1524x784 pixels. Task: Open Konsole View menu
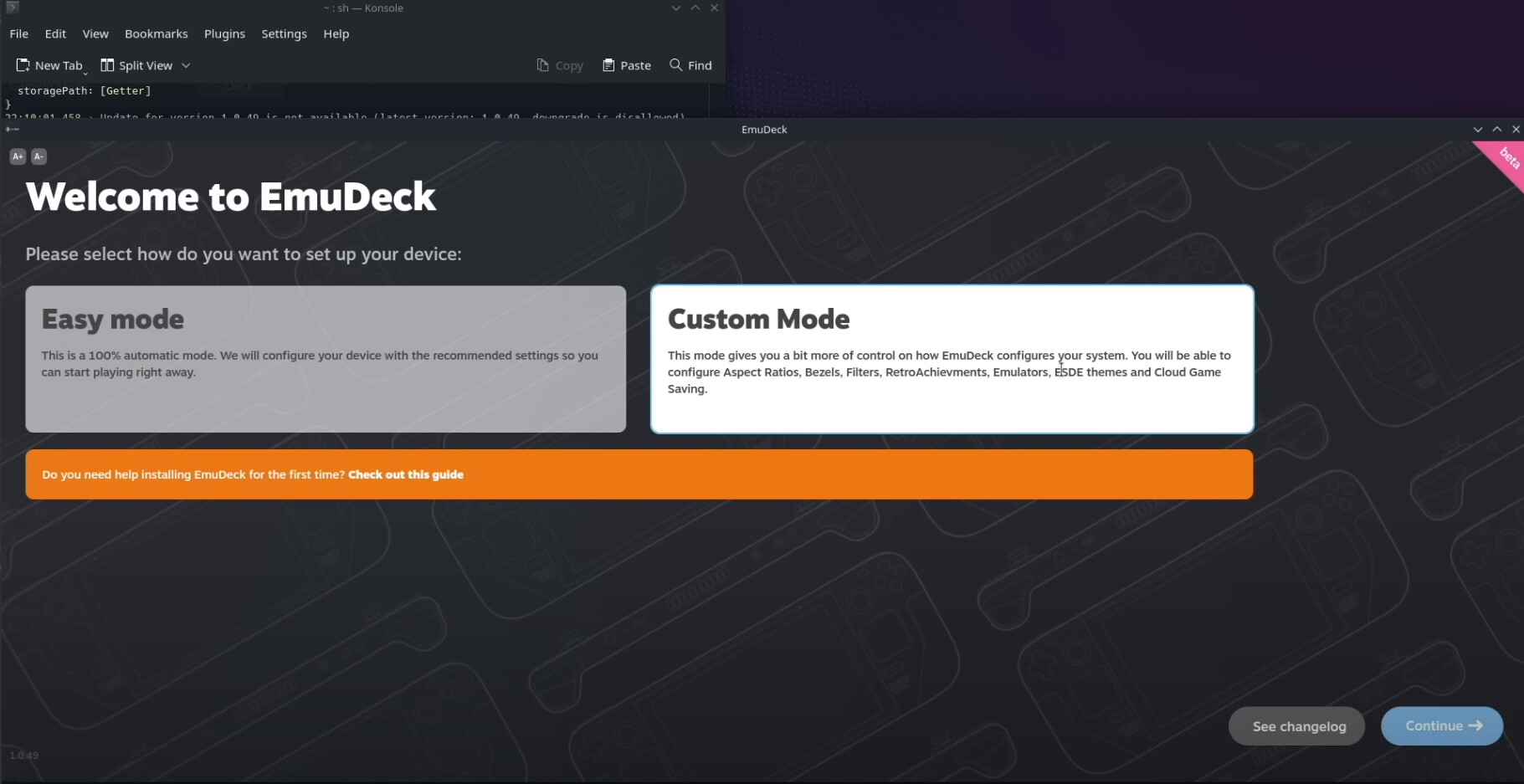(x=95, y=33)
